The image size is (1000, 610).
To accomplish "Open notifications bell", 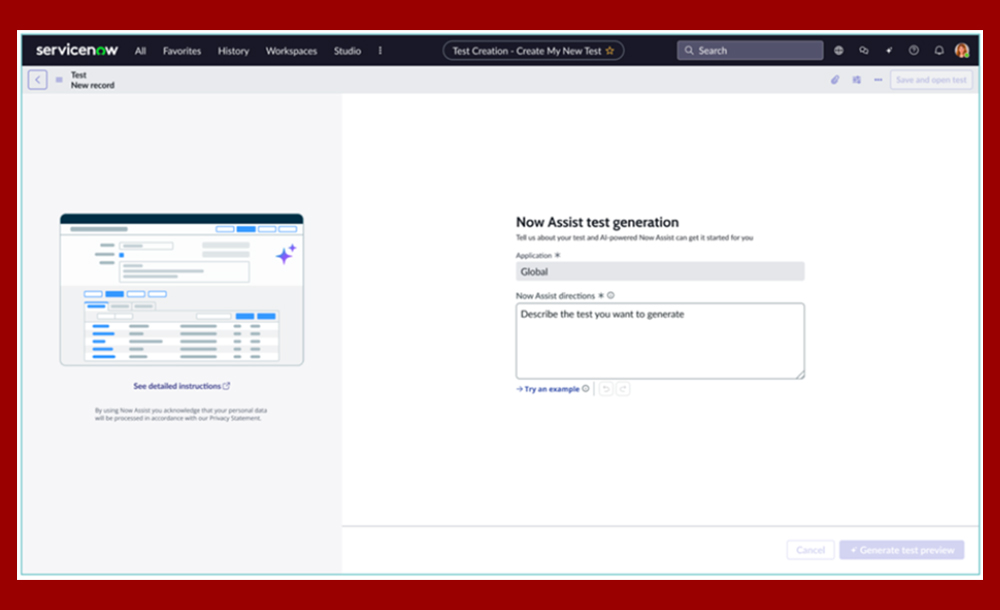I will [x=938, y=50].
